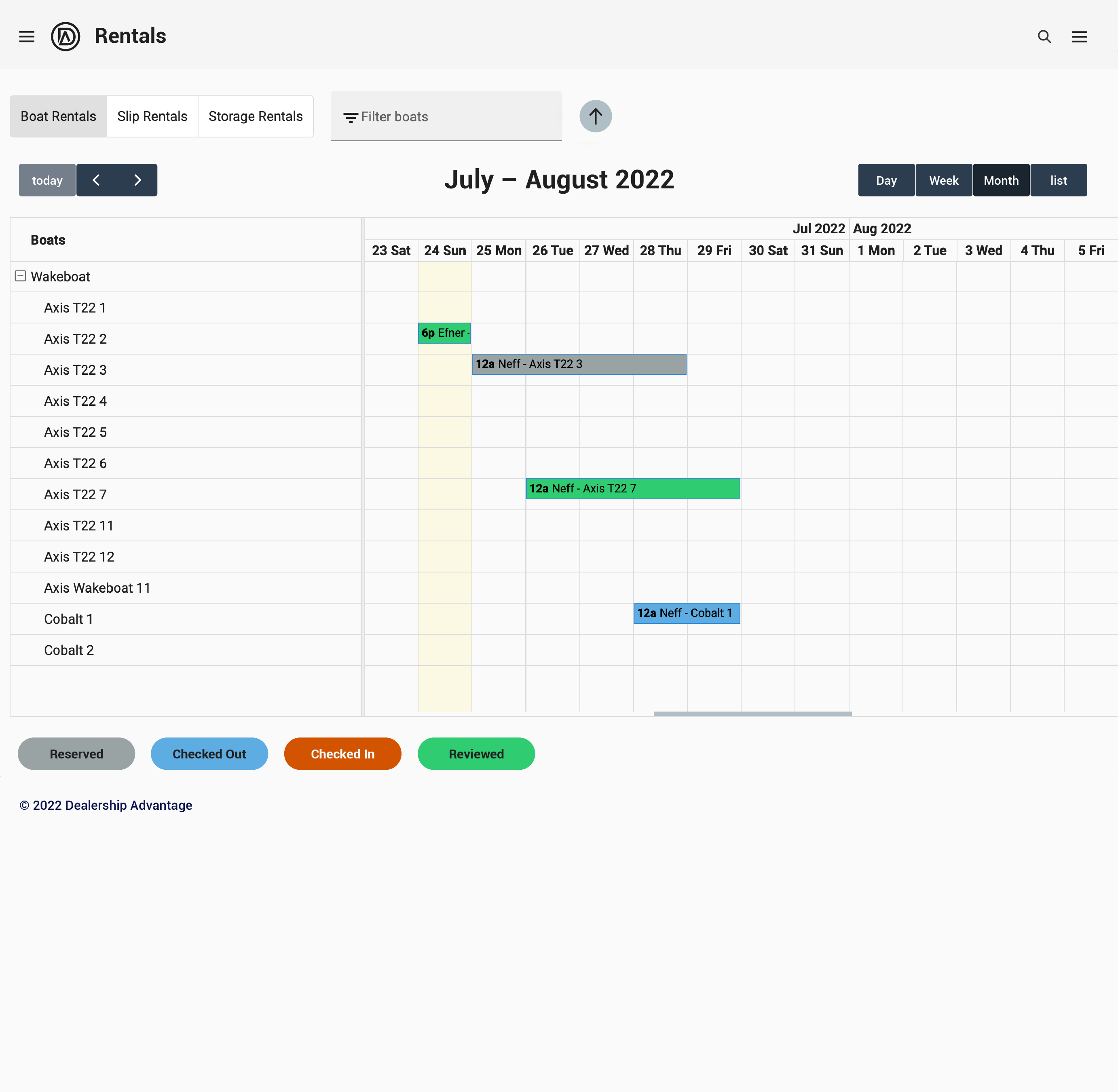Click the 24 Sun date header
Viewport: 1118px width, 1092px height.
(x=445, y=251)
